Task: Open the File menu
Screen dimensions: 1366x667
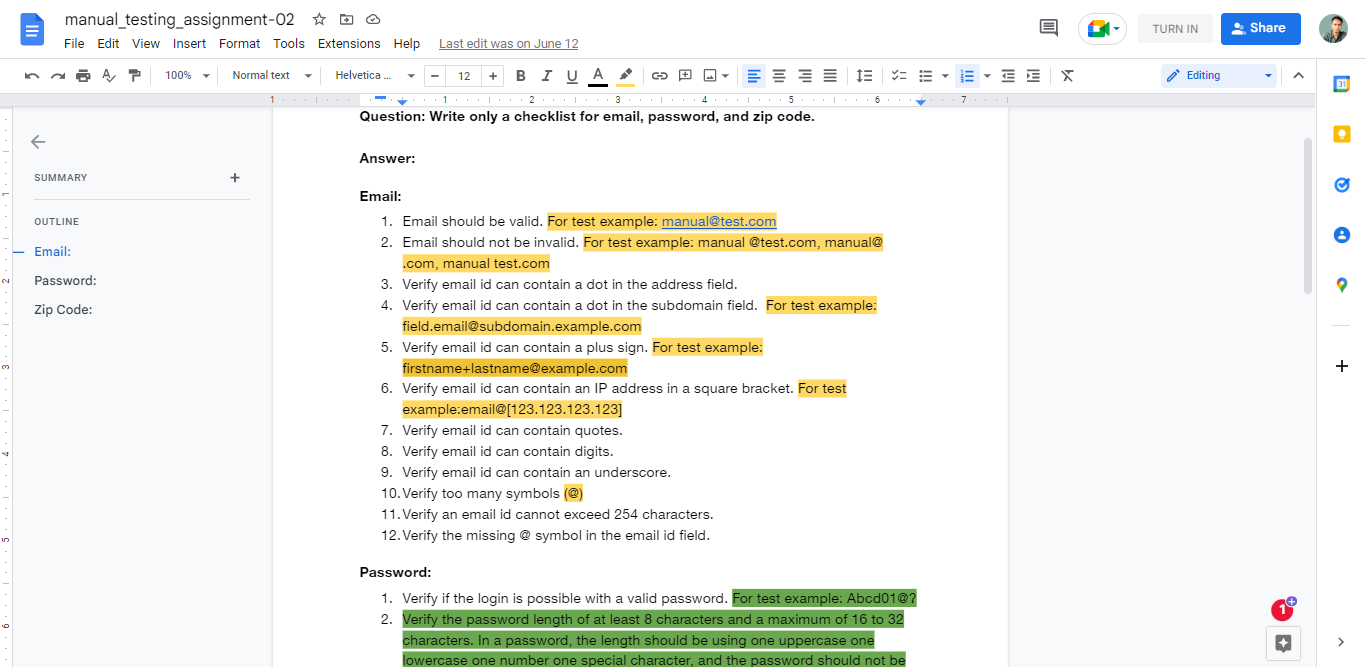Action: coord(74,44)
